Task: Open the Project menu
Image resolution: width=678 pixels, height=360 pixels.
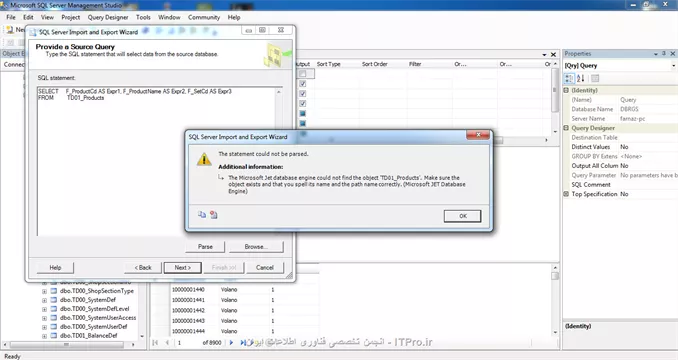Action: click(70, 17)
